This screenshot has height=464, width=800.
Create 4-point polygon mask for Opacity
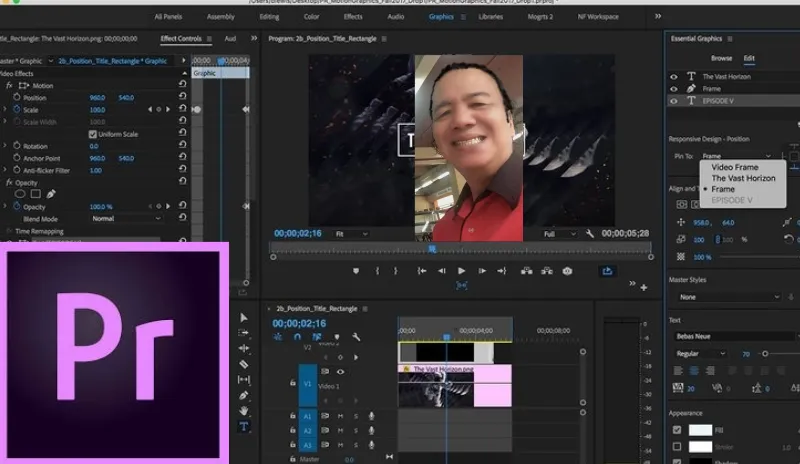(x=36, y=194)
